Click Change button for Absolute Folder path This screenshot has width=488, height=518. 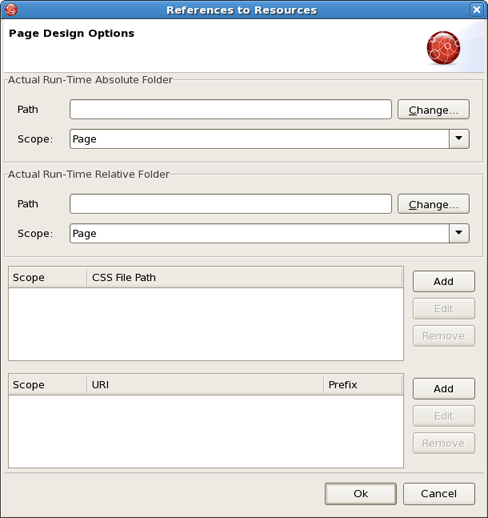433,109
